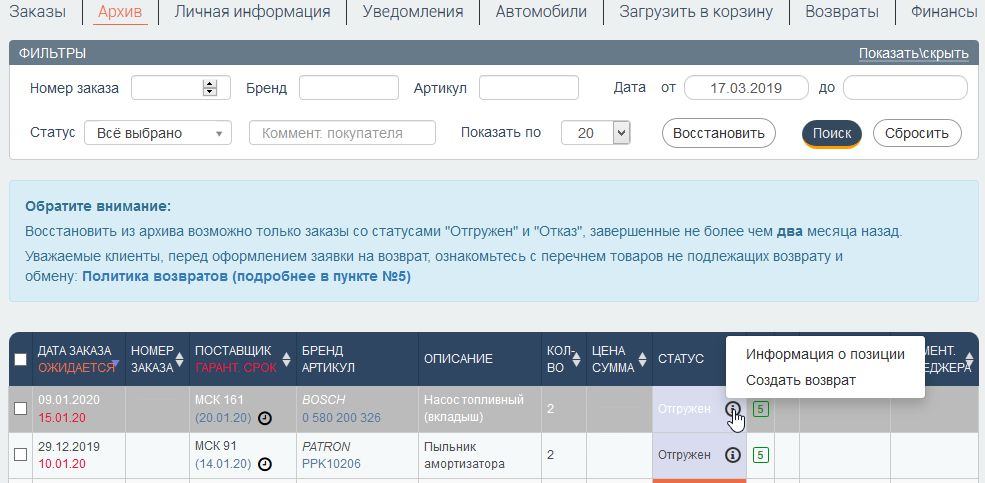985x483 pixels.
Task: Click the Артикул input field
Action: (x=528, y=88)
